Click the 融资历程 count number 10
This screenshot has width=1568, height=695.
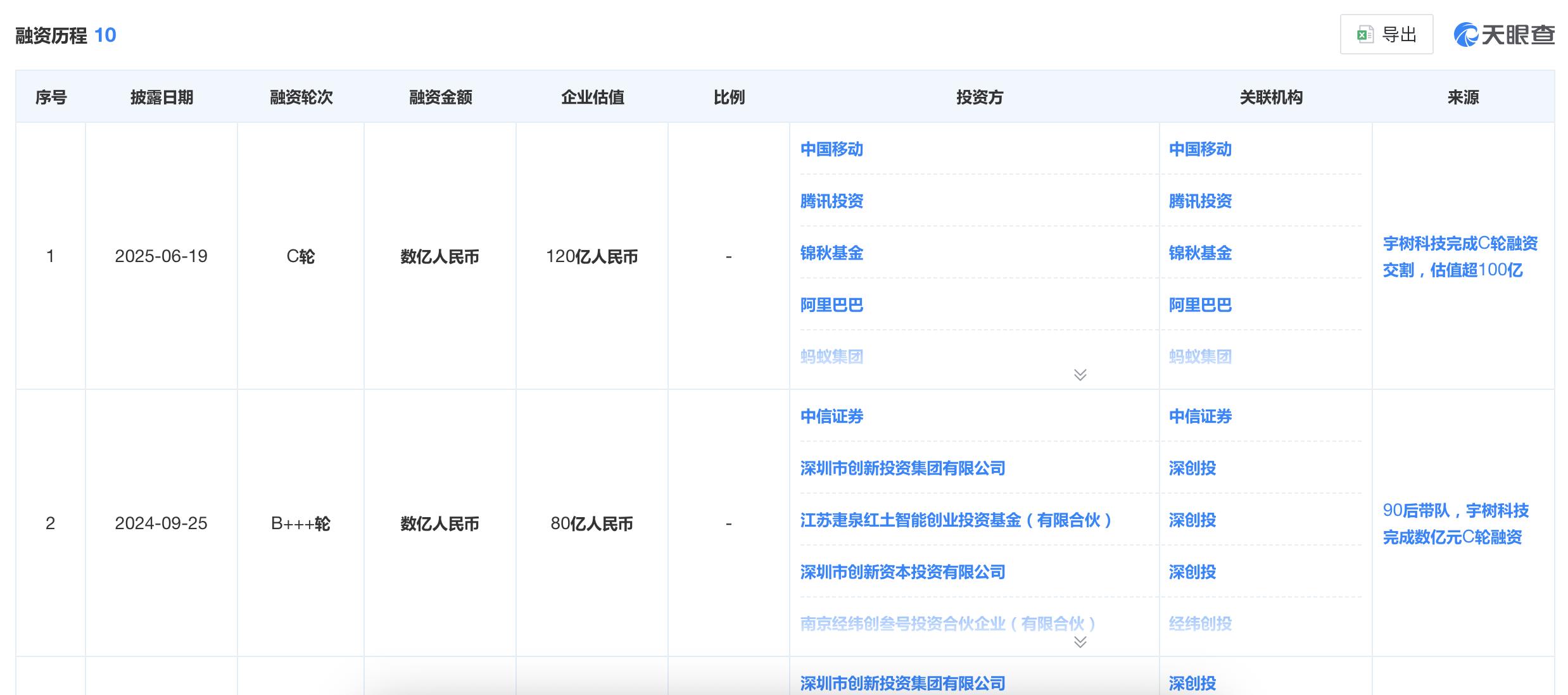tap(105, 35)
